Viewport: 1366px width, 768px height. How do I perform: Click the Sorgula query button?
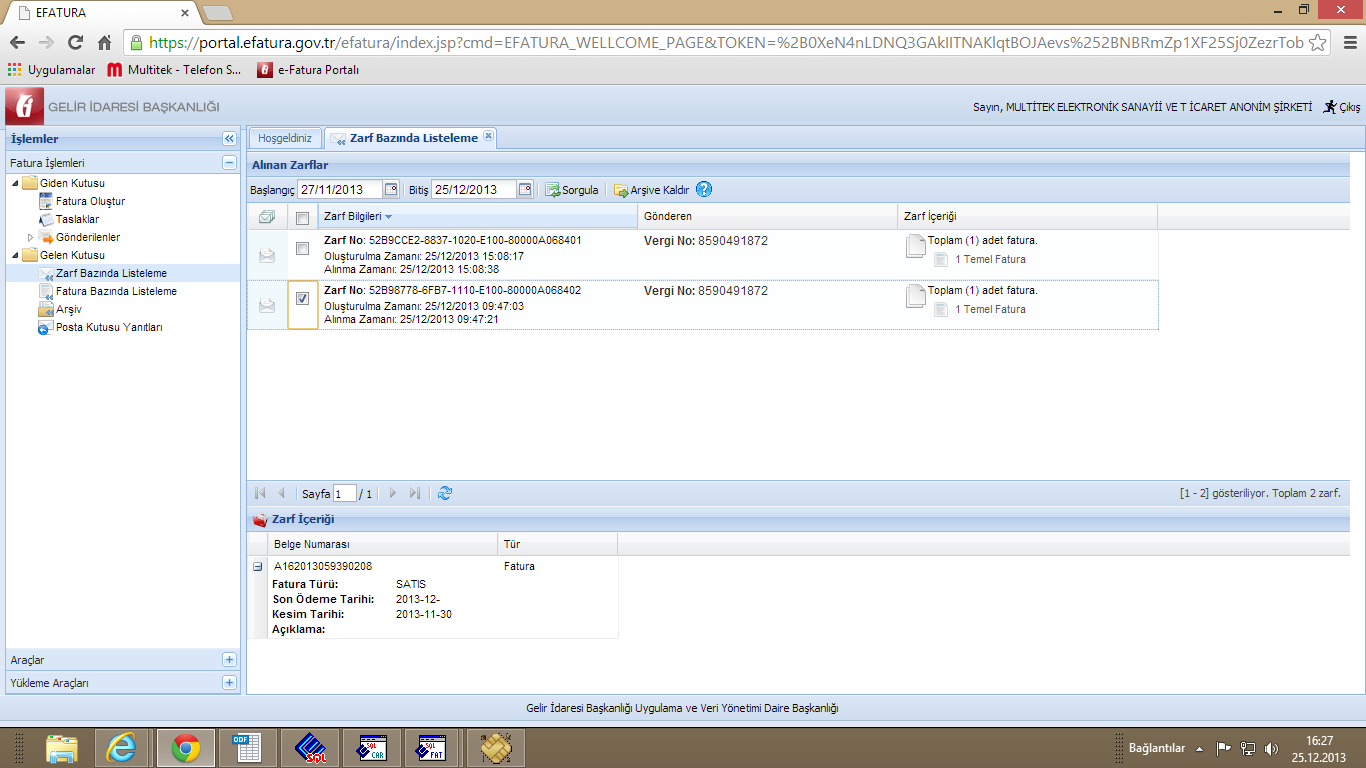click(x=572, y=190)
